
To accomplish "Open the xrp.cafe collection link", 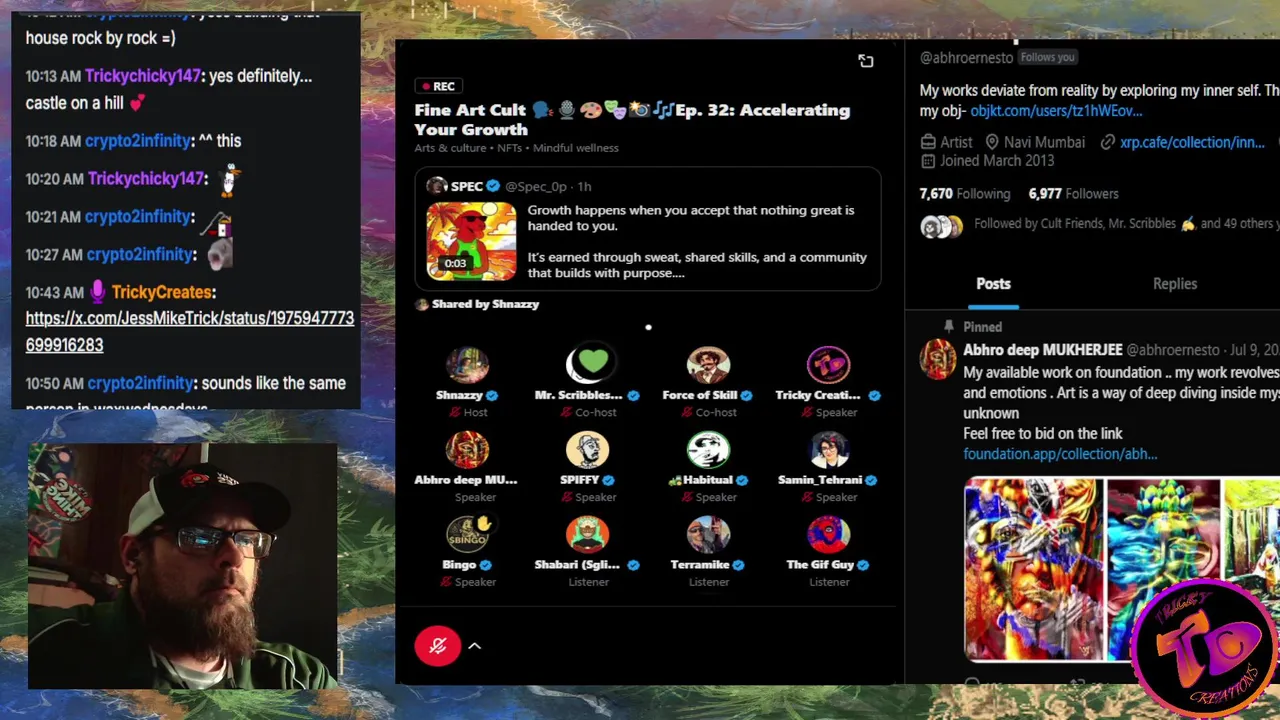I will (1192, 142).
